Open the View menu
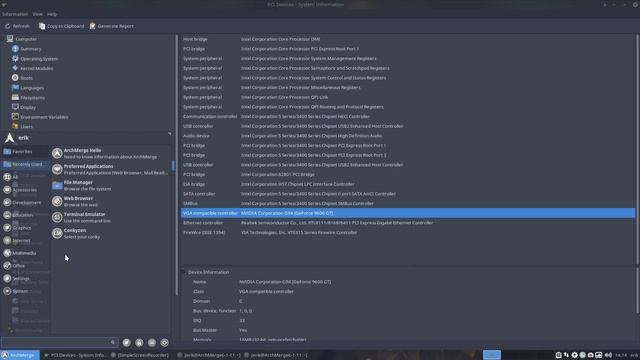This screenshot has width=640, height=360. tap(37, 14)
